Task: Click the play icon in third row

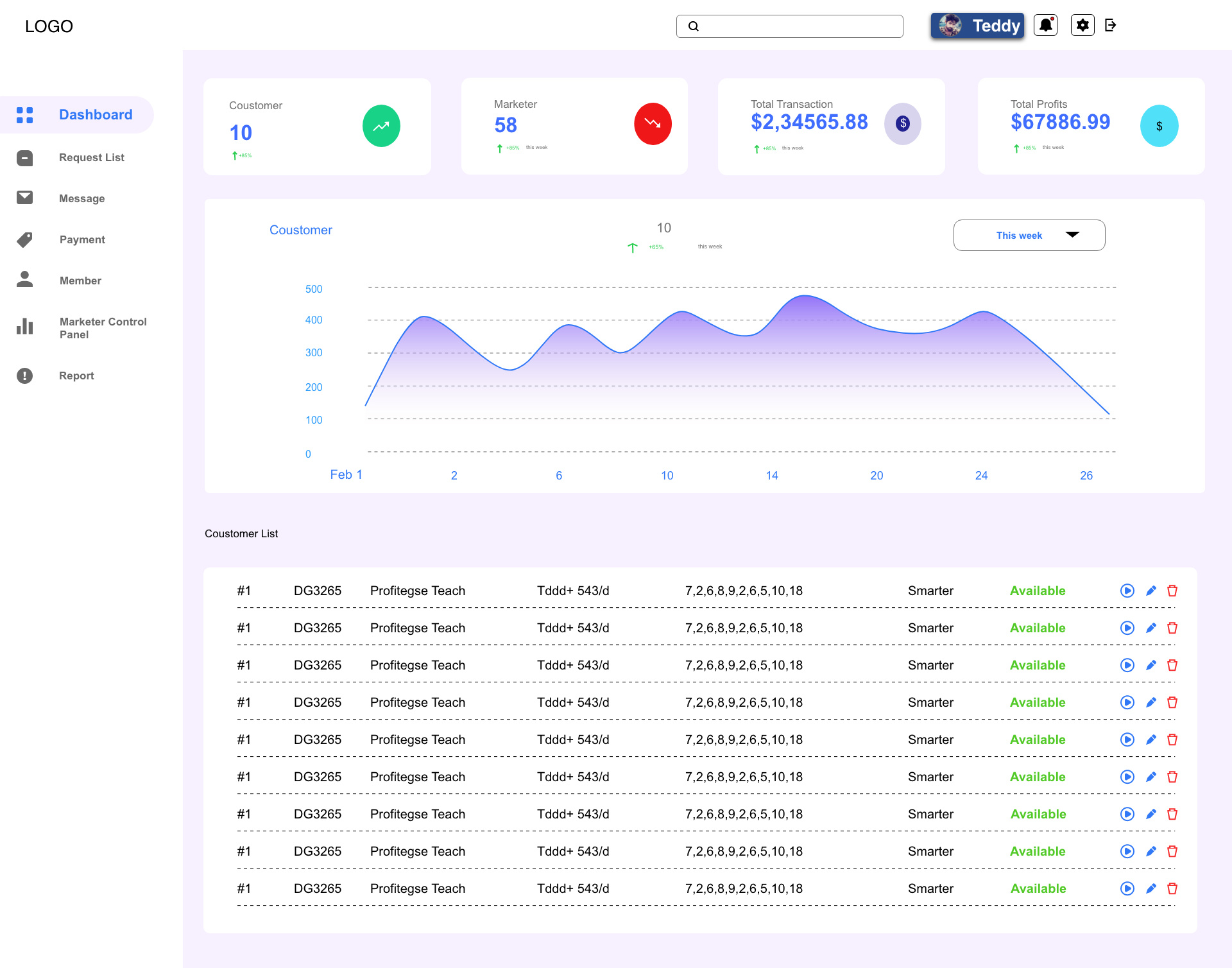Action: coord(1127,665)
